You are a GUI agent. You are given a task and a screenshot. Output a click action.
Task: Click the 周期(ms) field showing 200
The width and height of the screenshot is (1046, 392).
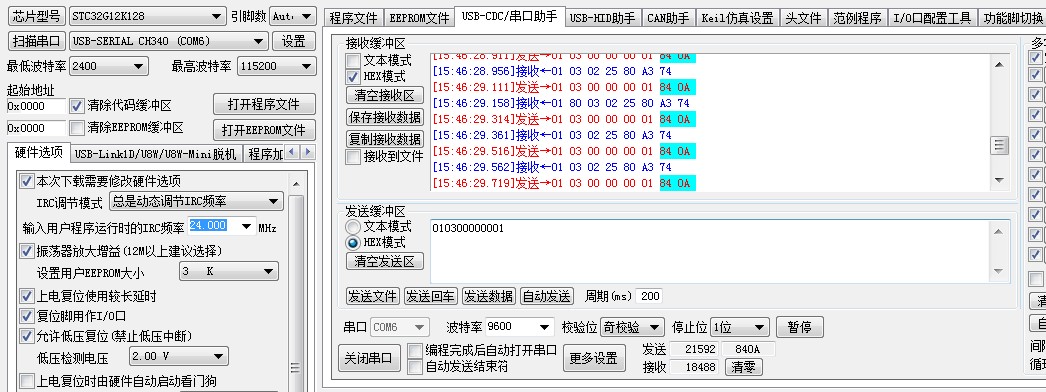pos(650,296)
